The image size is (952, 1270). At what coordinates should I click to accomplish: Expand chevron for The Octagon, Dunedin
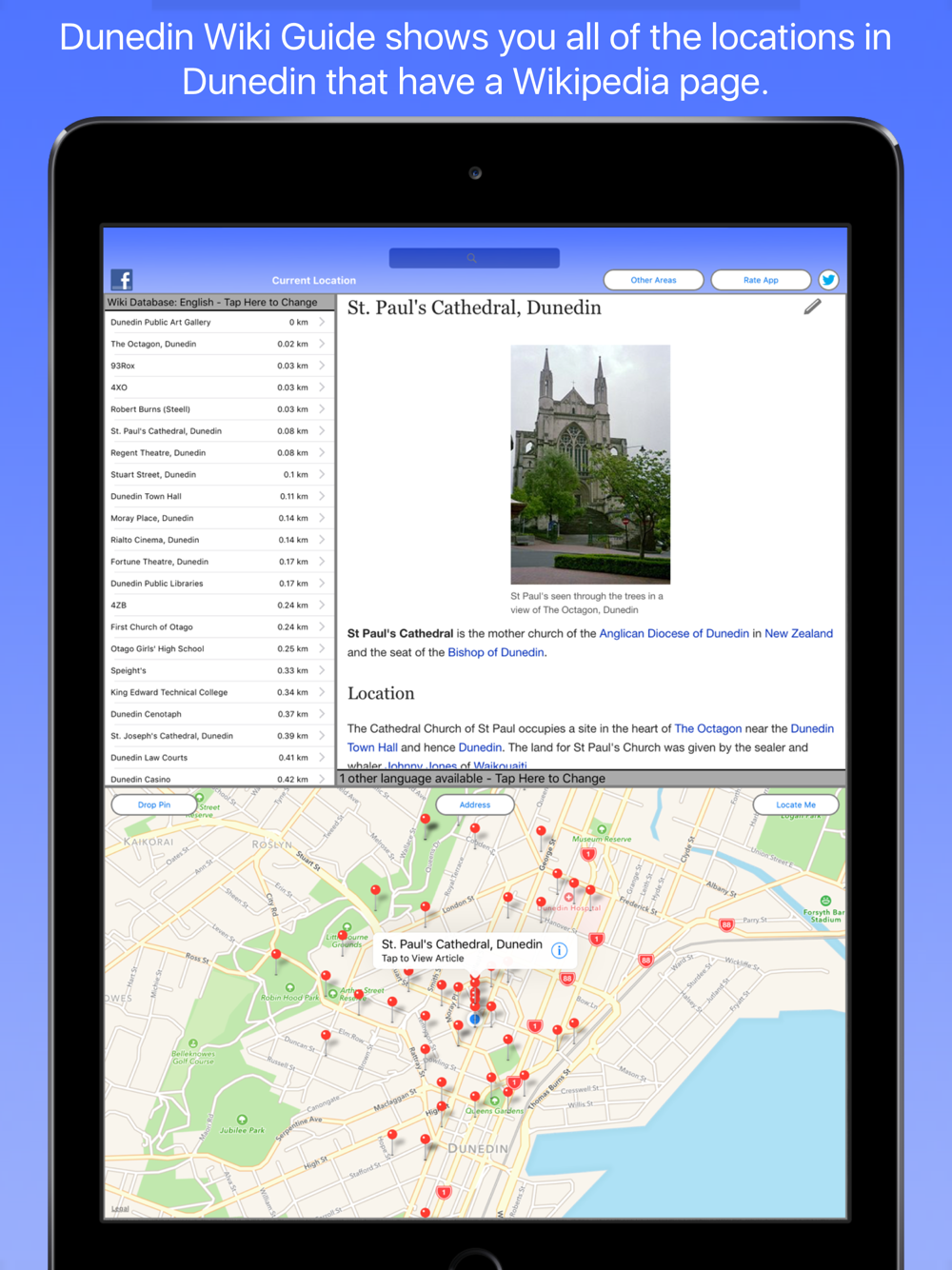tap(322, 344)
